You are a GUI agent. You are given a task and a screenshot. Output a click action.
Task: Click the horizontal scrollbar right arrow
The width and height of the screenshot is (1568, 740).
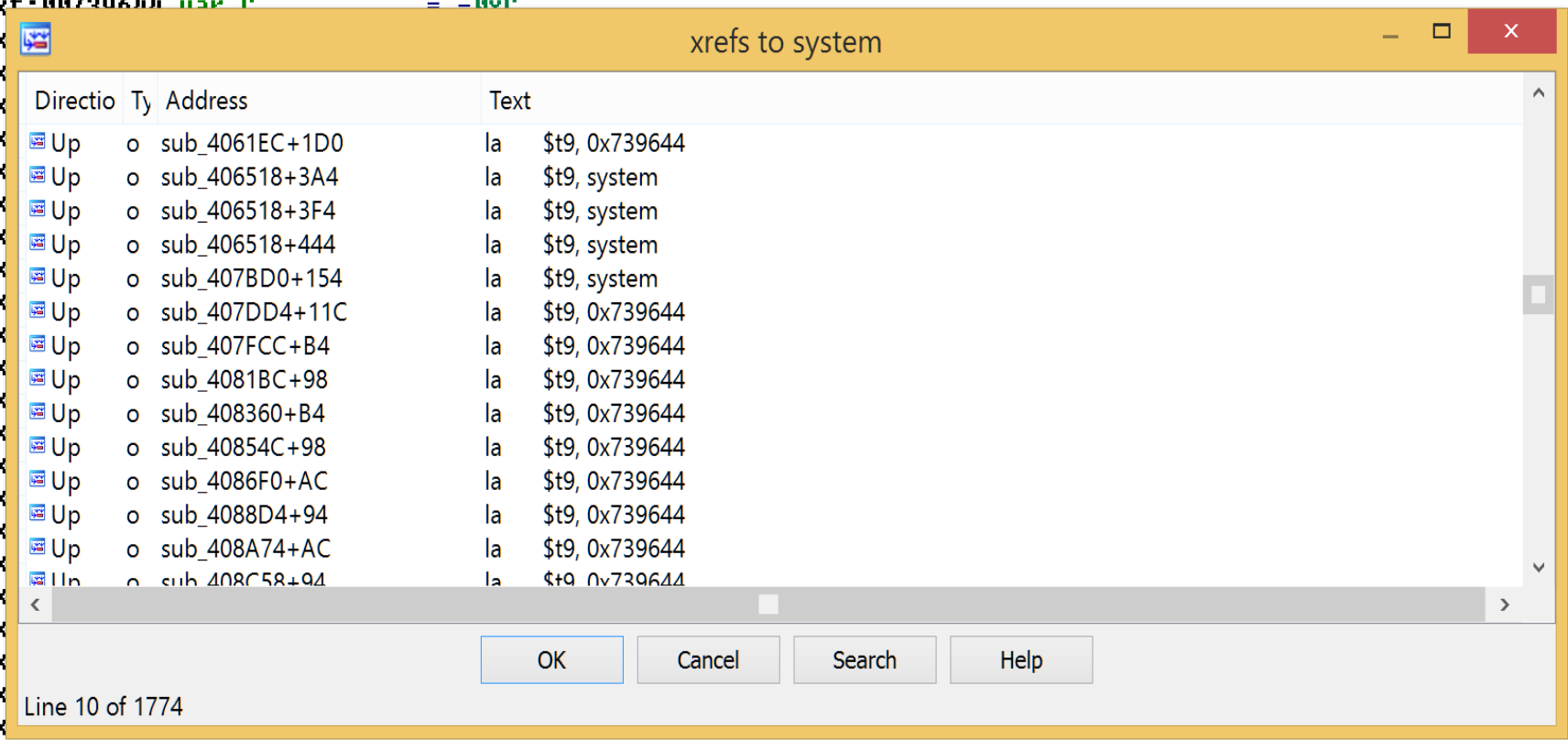1504,604
